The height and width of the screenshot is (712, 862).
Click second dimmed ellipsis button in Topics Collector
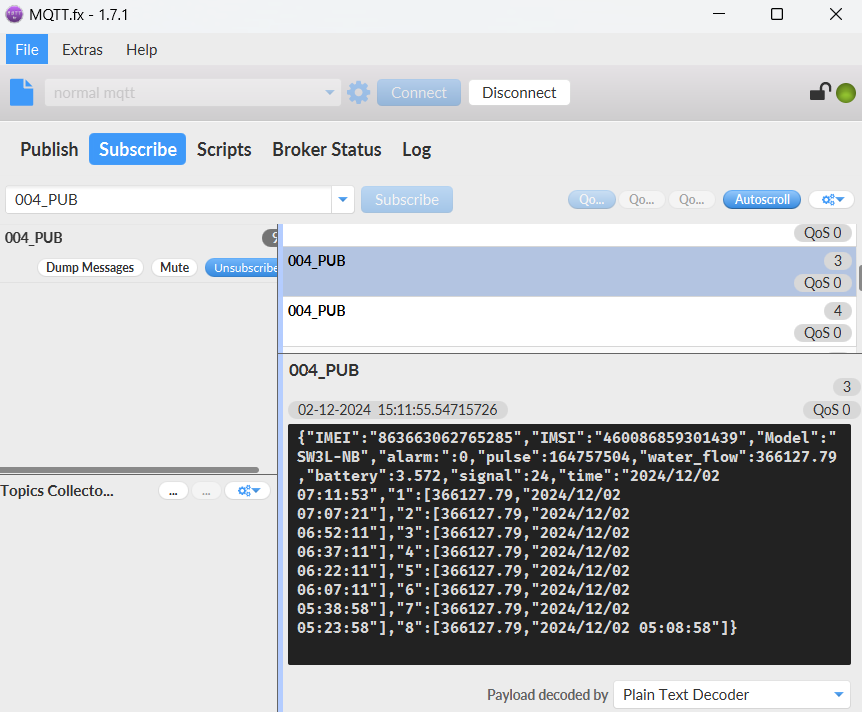tap(206, 490)
